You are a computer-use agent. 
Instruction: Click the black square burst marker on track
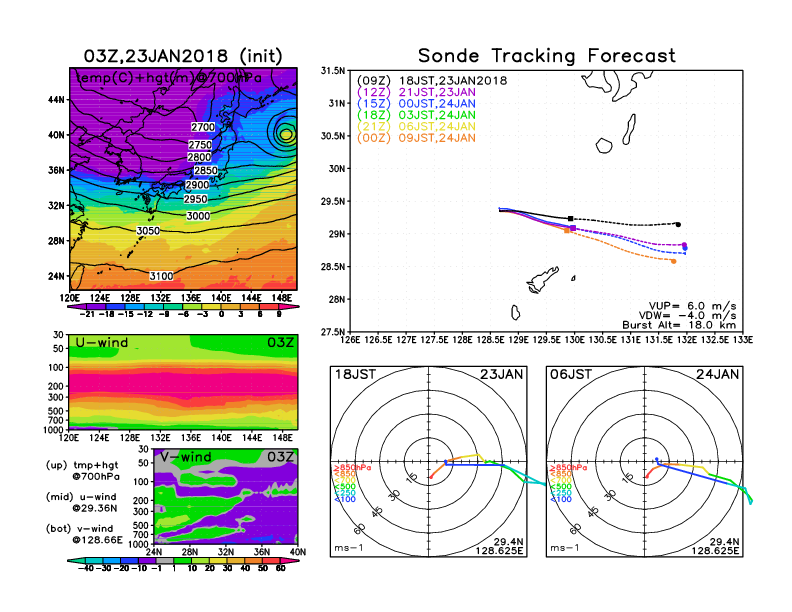[x=571, y=219]
